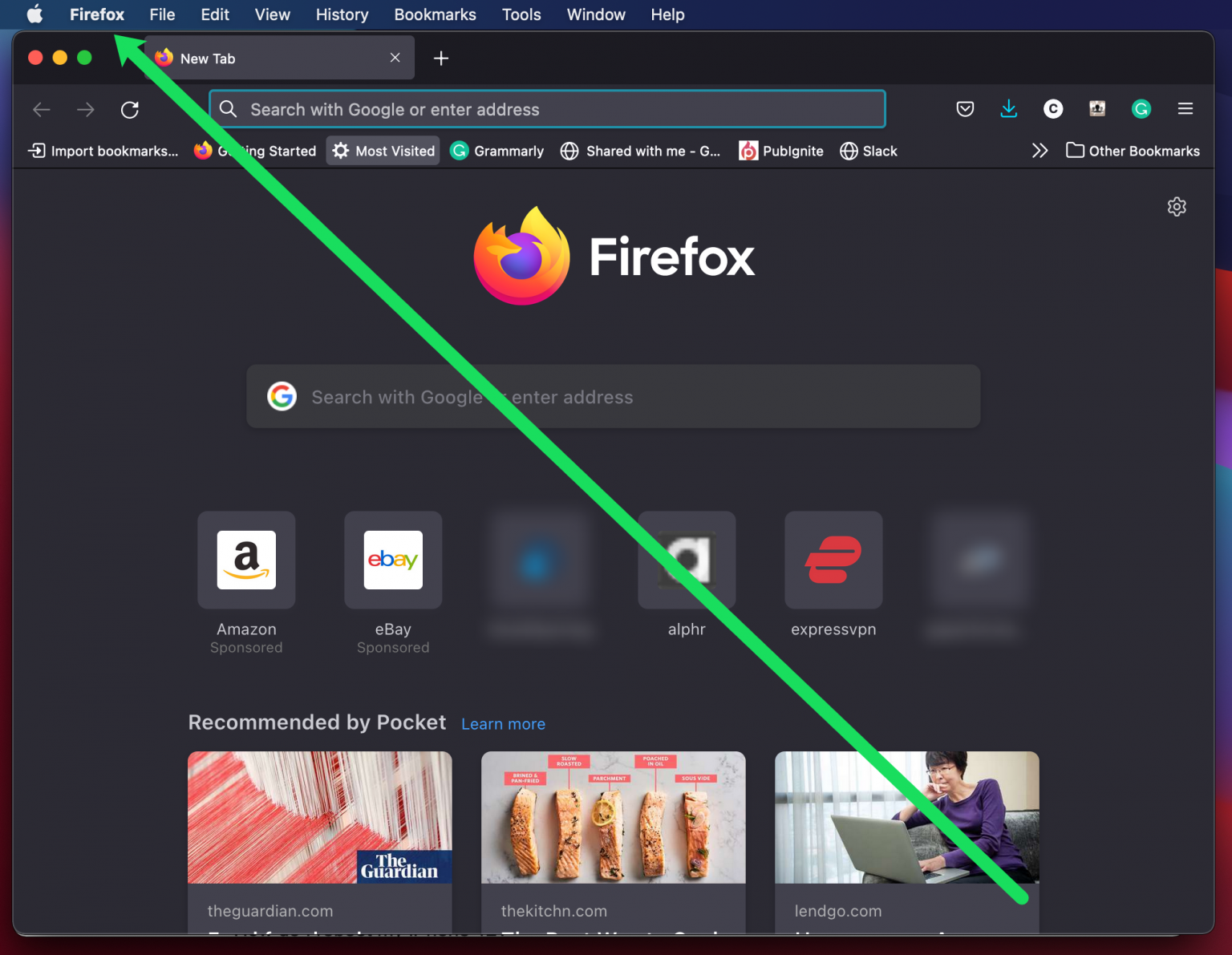Open the History menu

click(342, 14)
